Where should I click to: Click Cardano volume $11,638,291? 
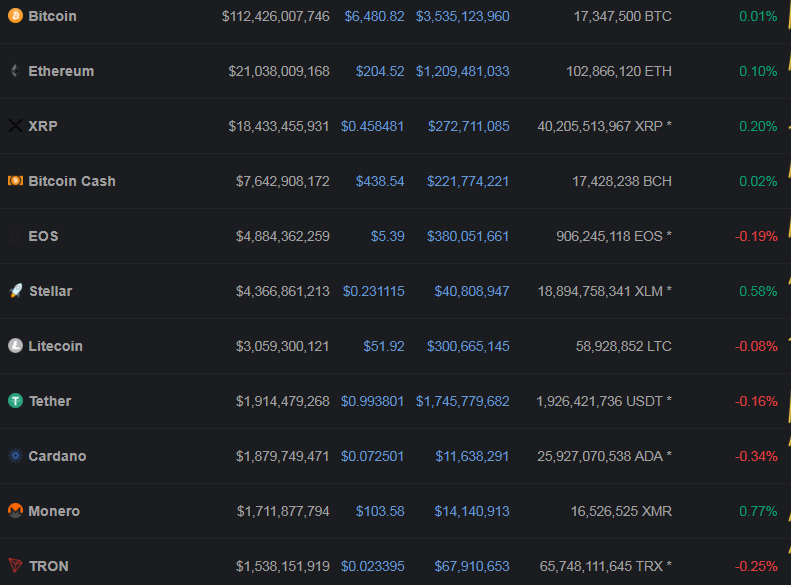(x=472, y=456)
